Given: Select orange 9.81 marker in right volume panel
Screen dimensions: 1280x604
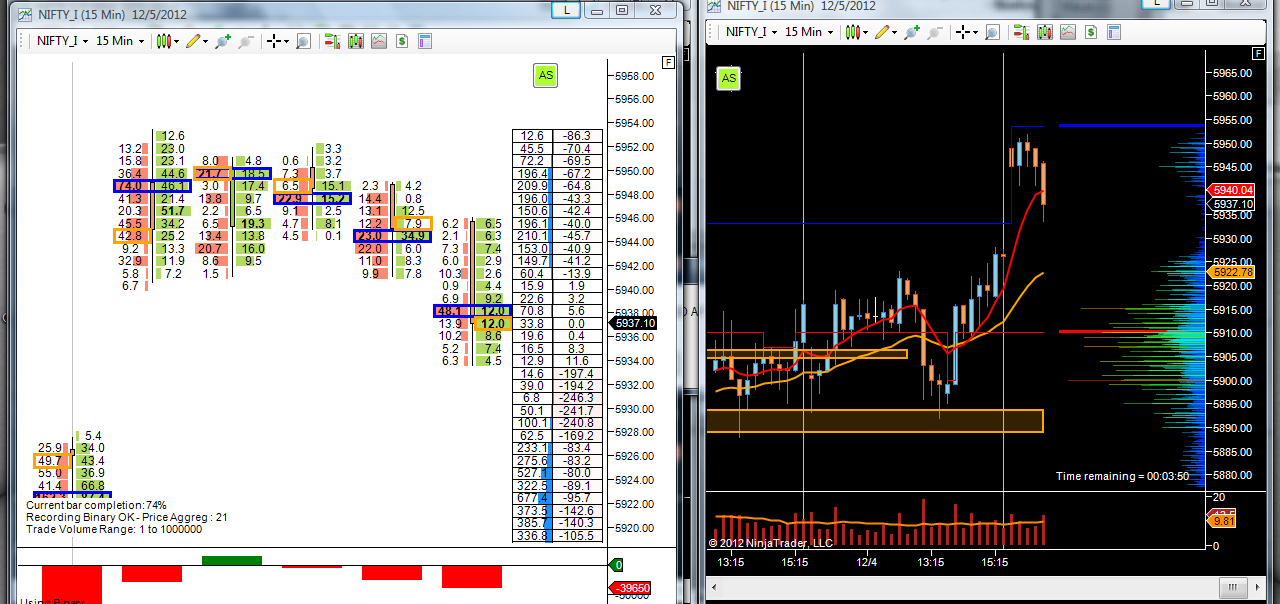Looking at the screenshot, I should tap(1223, 521).
